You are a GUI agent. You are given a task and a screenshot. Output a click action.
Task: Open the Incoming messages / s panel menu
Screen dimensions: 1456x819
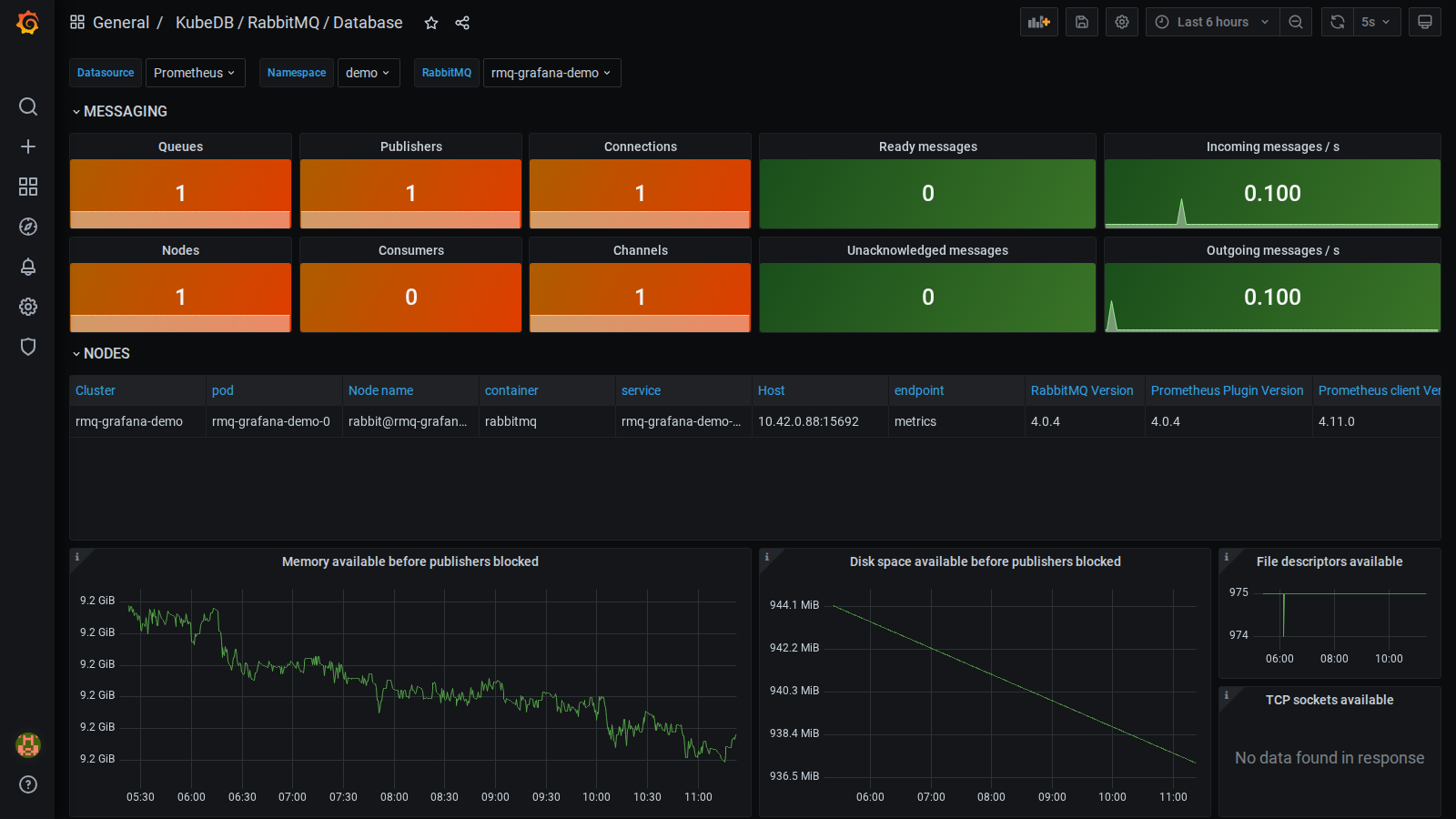point(1273,147)
